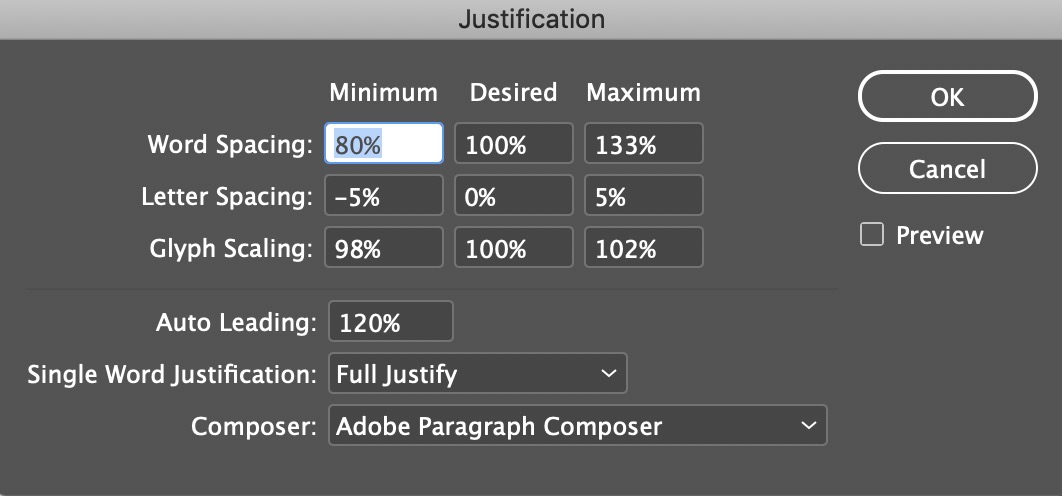
Task: Select the Word Spacing Desired field
Action: (x=514, y=144)
